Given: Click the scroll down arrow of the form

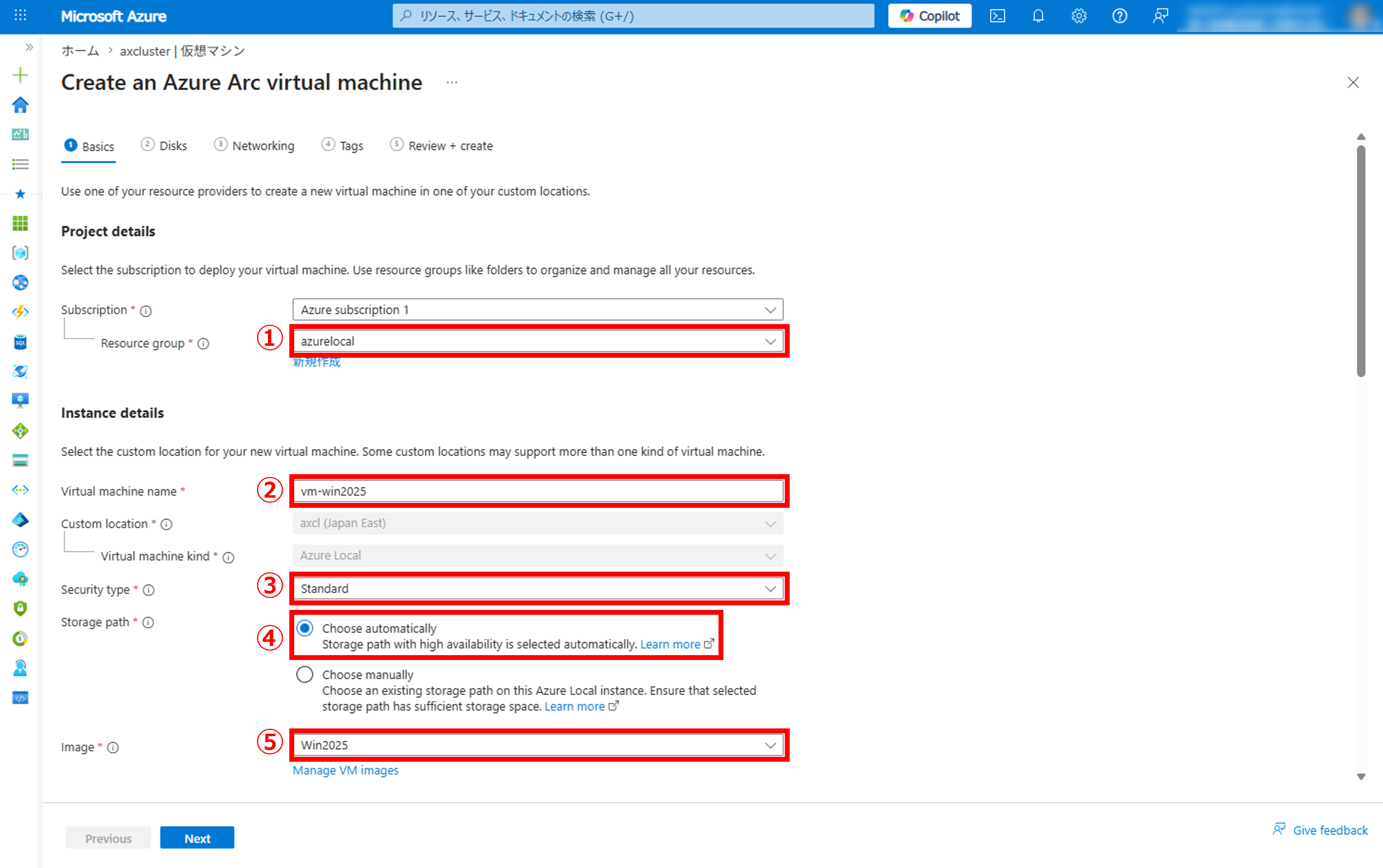Looking at the screenshot, I should pos(1361,777).
